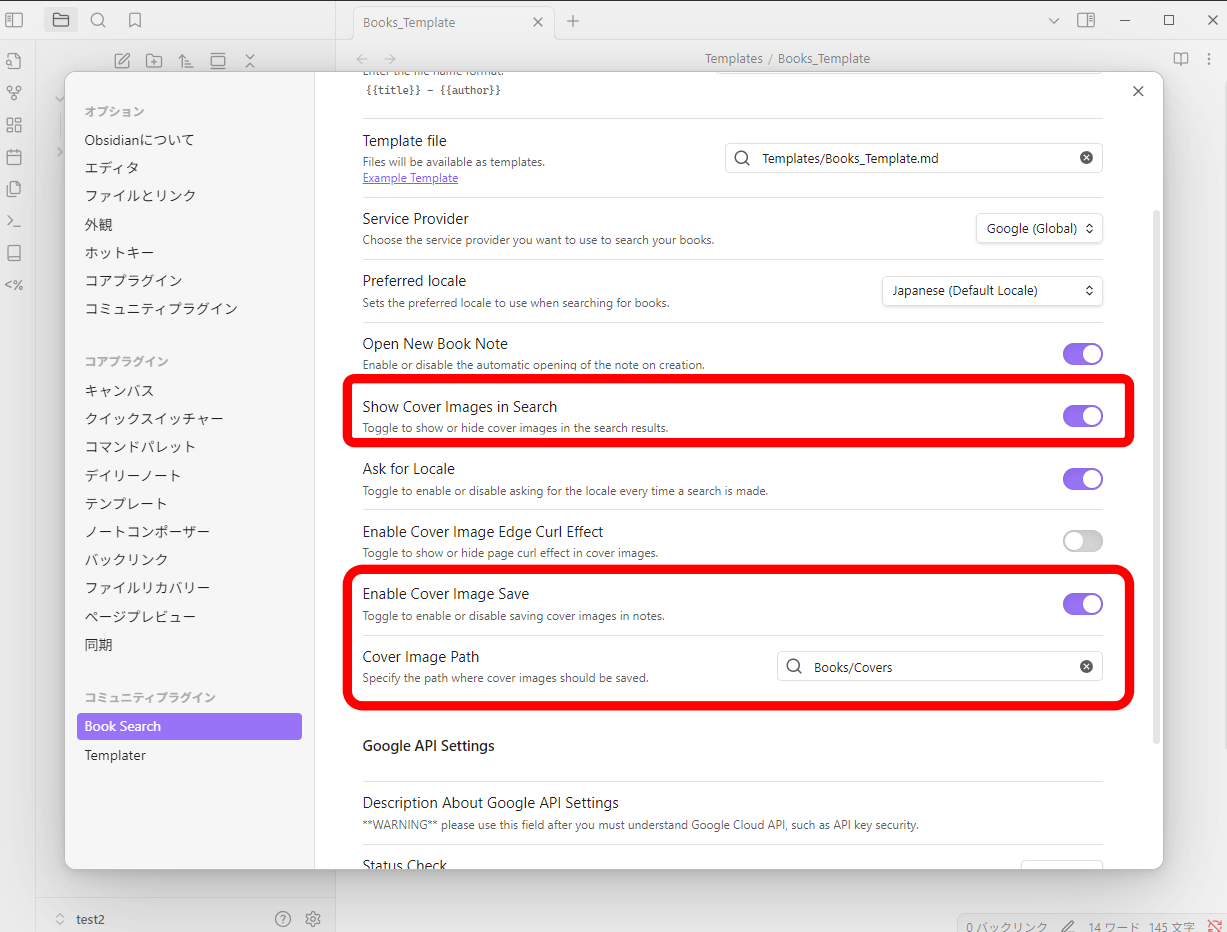Click the Templater ribbon icon
Viewport: 1227px width, 932px height.
[14, 285]
